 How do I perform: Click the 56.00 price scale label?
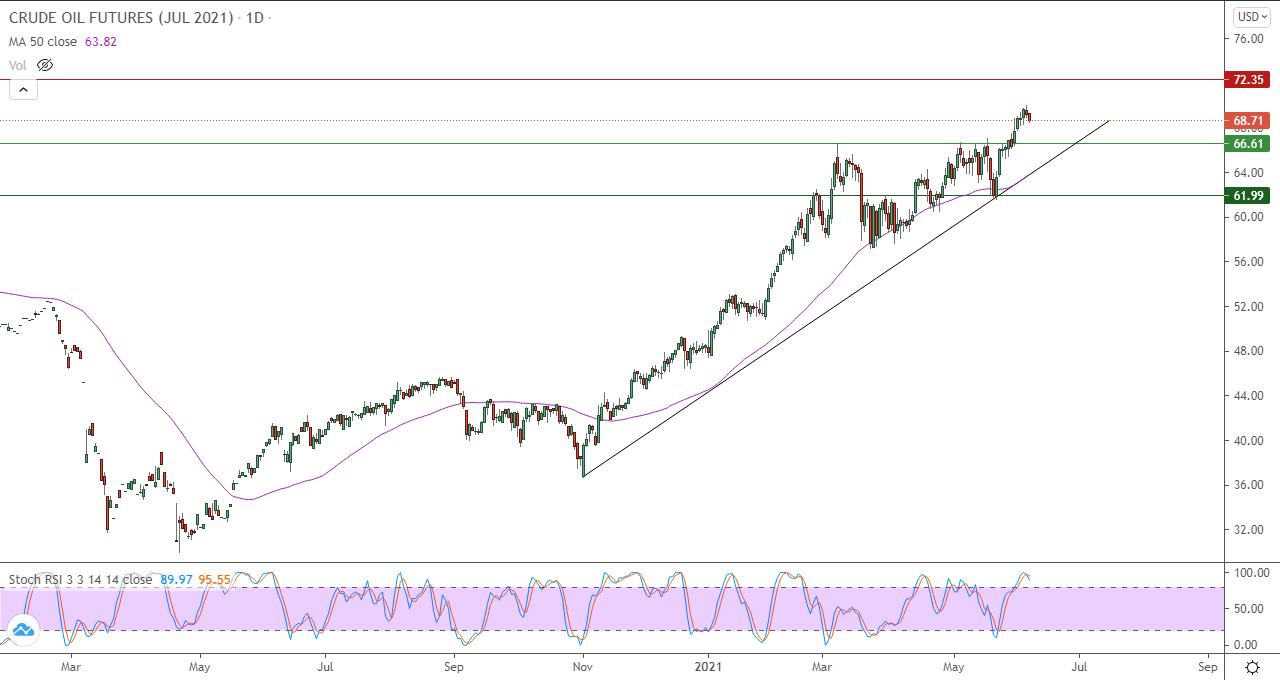[1248, 262]
